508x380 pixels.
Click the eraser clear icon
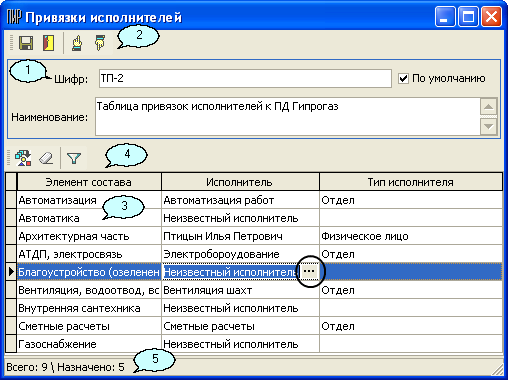pyautogui.click(x=46, y=158)
